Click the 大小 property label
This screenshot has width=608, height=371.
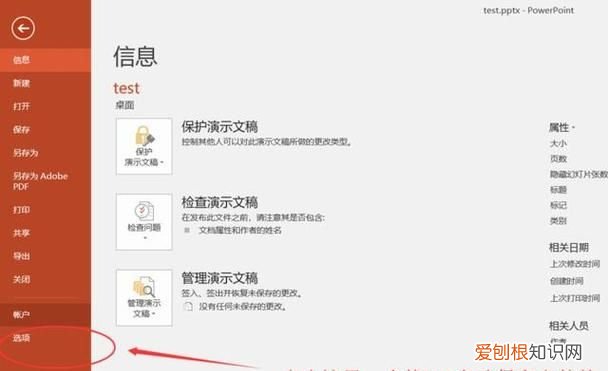pyautogui.click(x=558, y=143)
